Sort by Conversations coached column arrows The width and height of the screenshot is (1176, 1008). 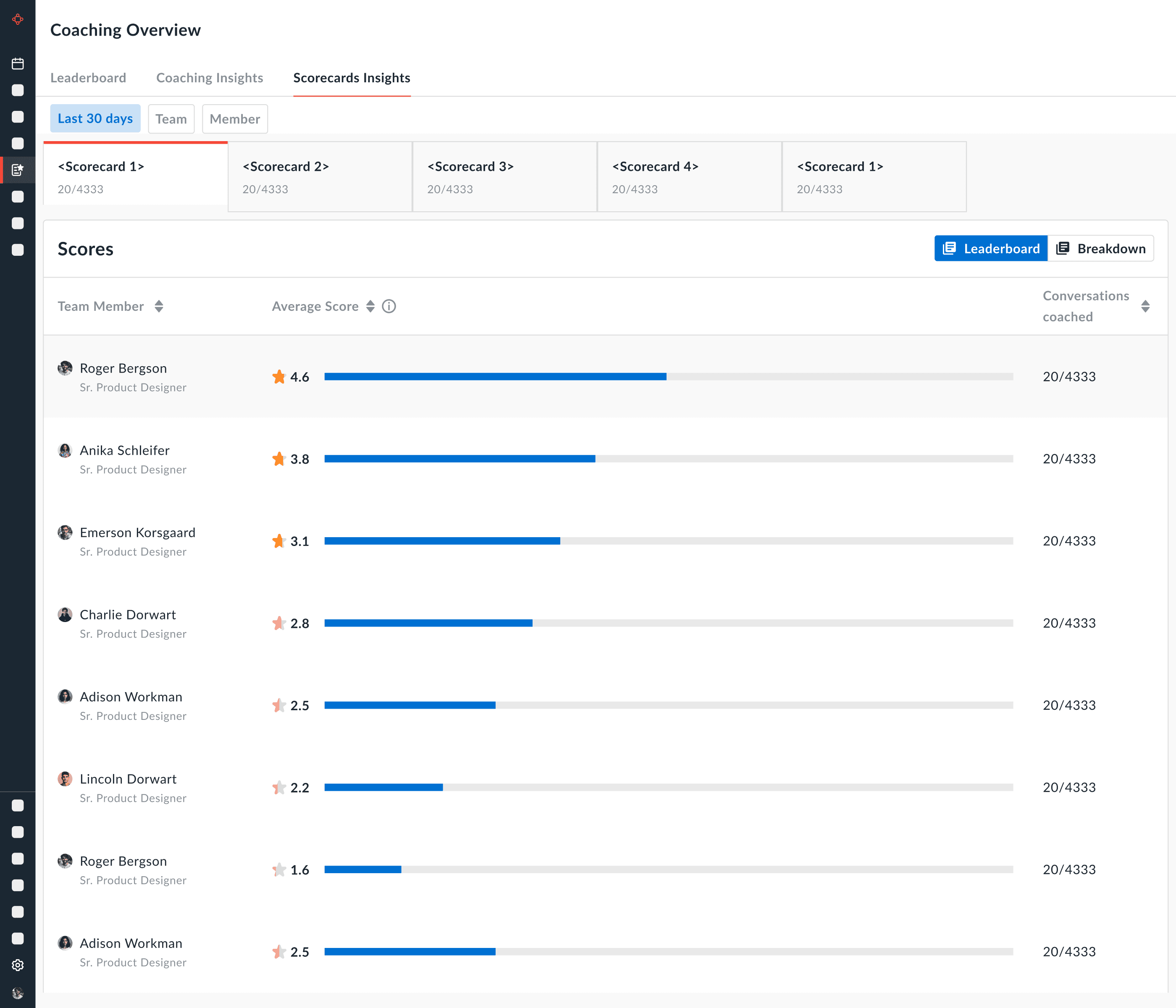click(1145, 307)
